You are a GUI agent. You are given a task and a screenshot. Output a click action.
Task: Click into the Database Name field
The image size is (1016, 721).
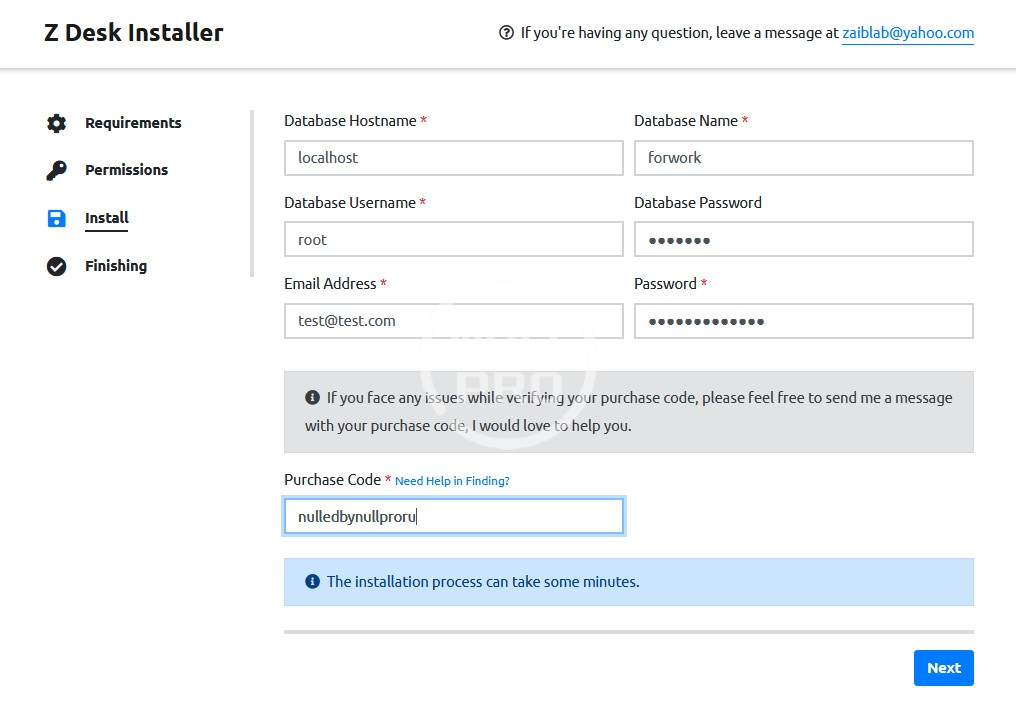[x=803, y=158]
